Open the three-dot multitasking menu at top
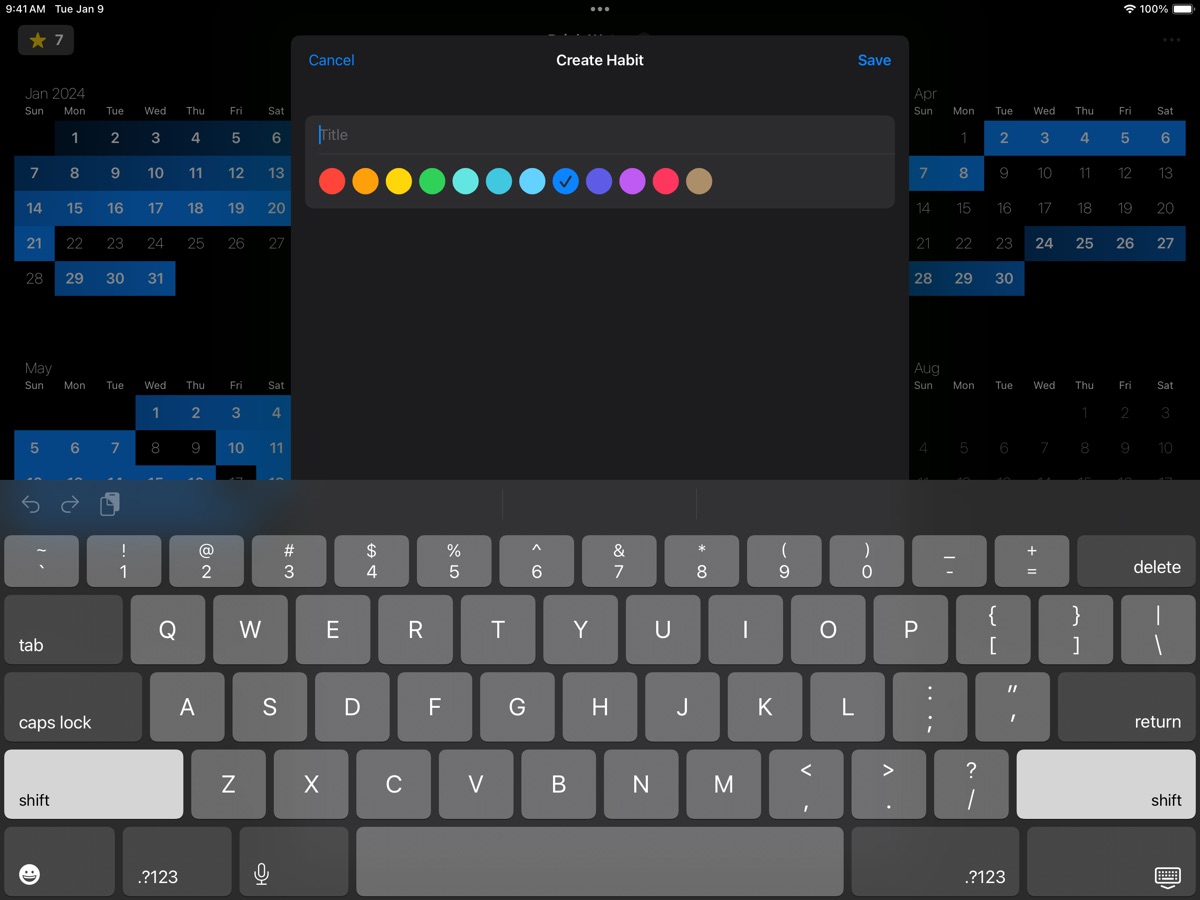Screen dimensions: 1200x900 [600, 9]
